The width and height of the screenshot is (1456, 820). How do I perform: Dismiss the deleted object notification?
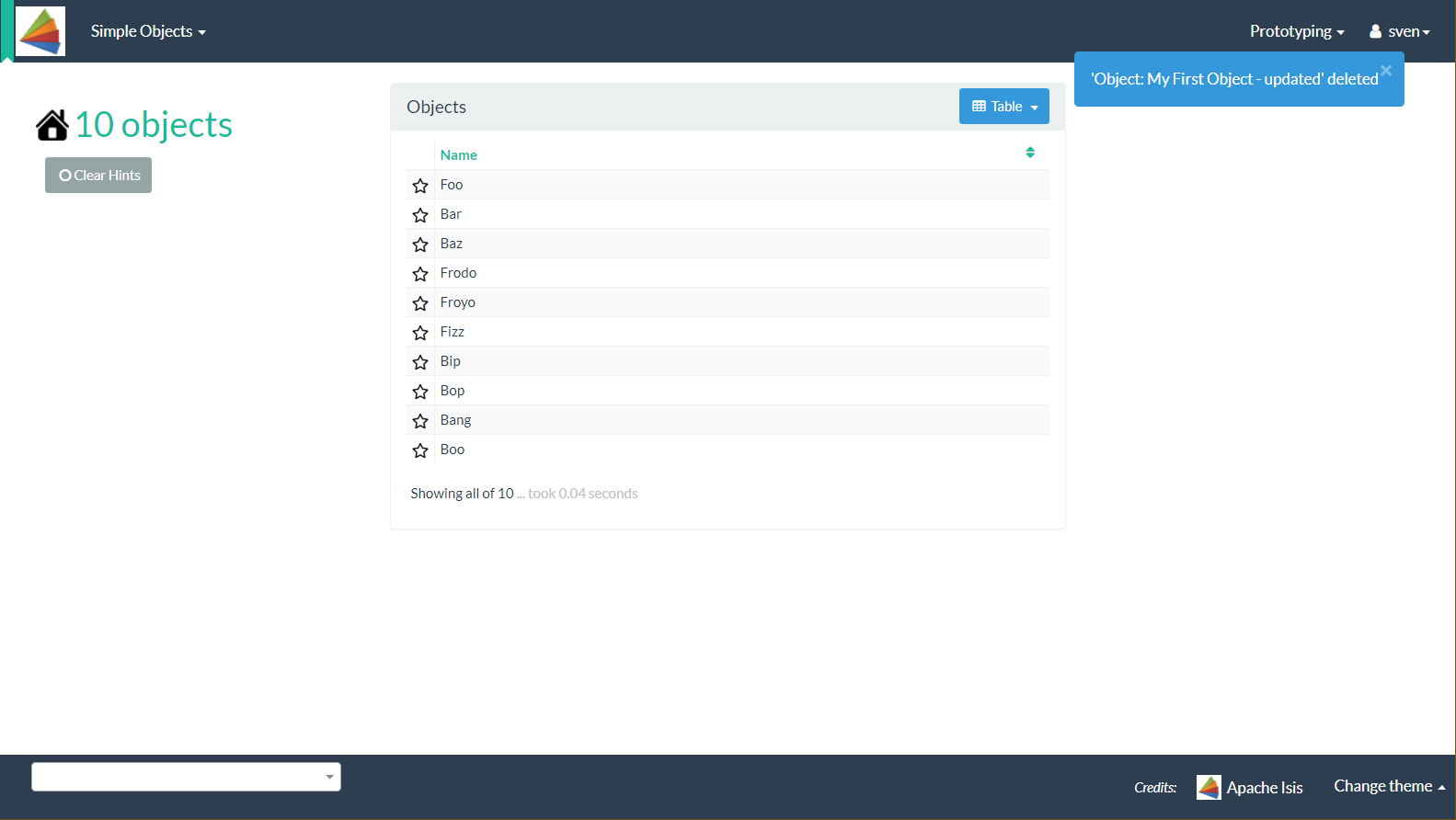pos(1386,71)
